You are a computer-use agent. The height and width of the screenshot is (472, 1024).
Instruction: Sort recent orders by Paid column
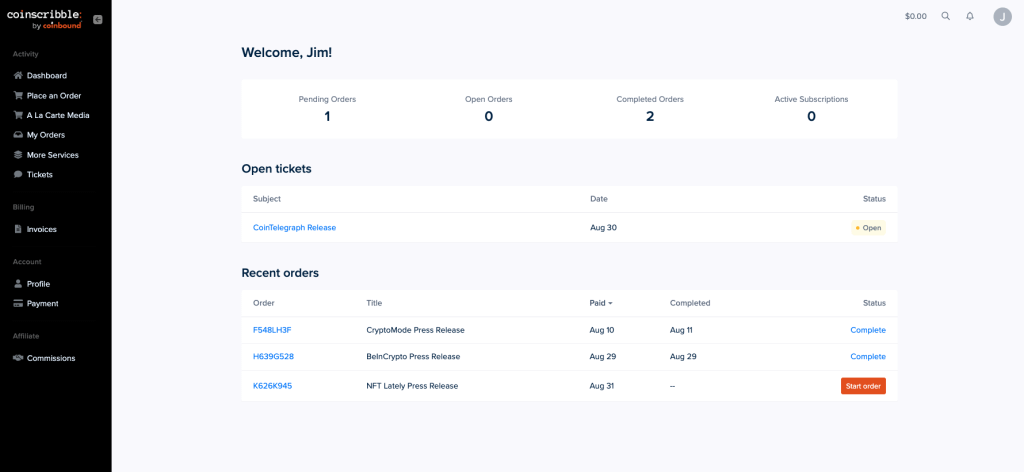600,303
